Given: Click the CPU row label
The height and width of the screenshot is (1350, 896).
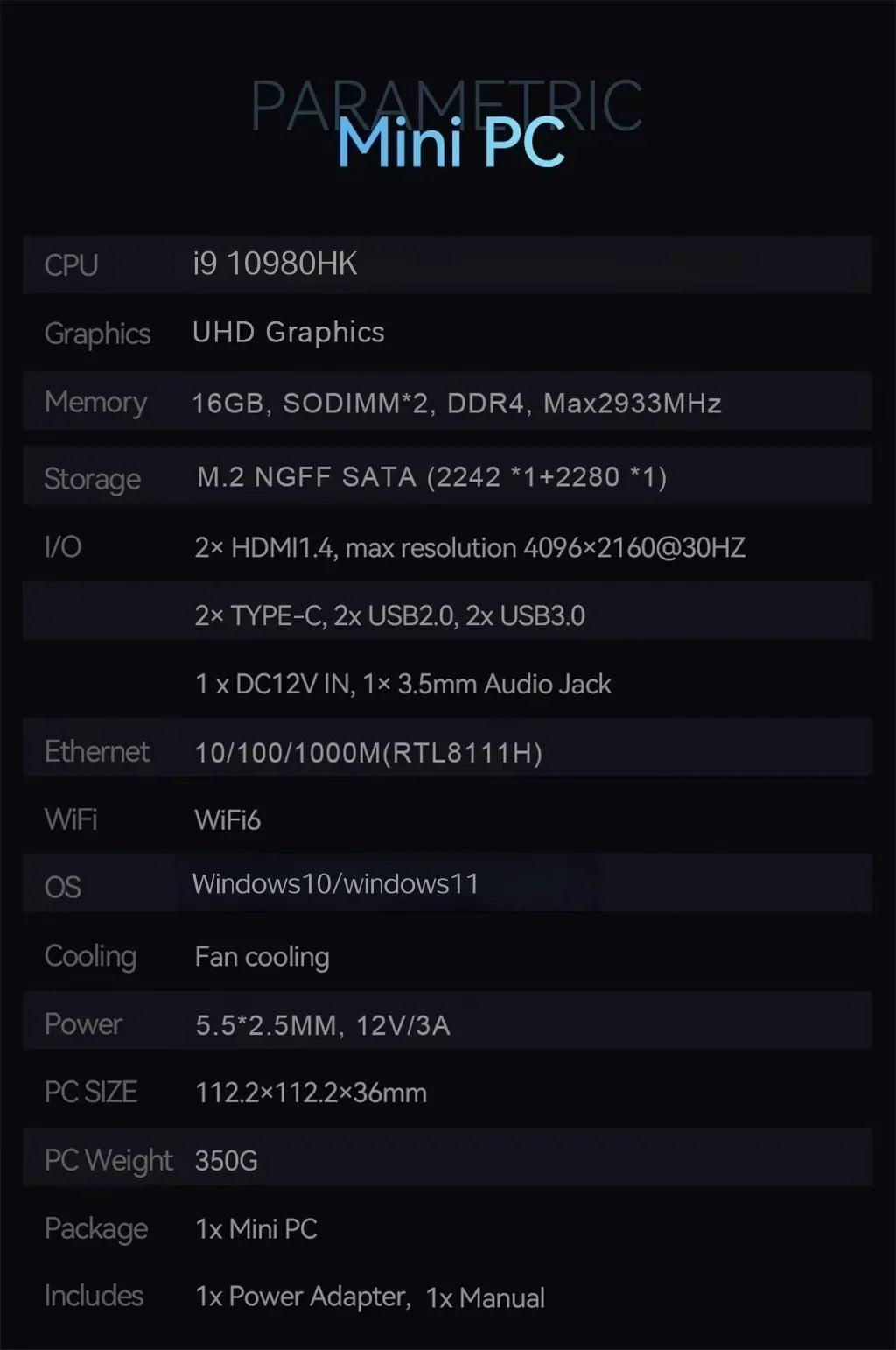Looking at the screenshot, I should pyautogui.click(x=71, y=265).
